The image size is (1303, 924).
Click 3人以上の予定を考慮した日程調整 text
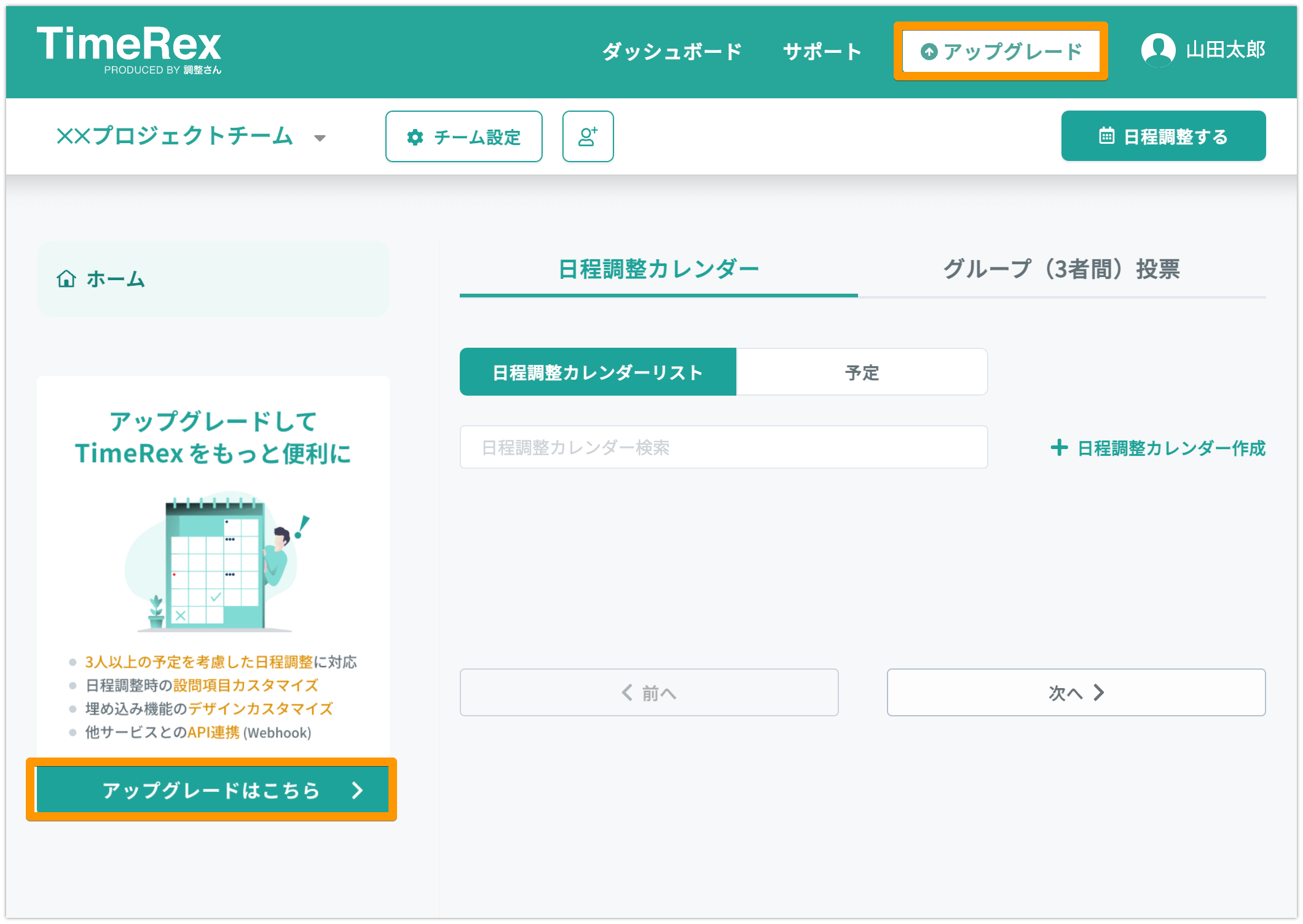click(199, 662)
